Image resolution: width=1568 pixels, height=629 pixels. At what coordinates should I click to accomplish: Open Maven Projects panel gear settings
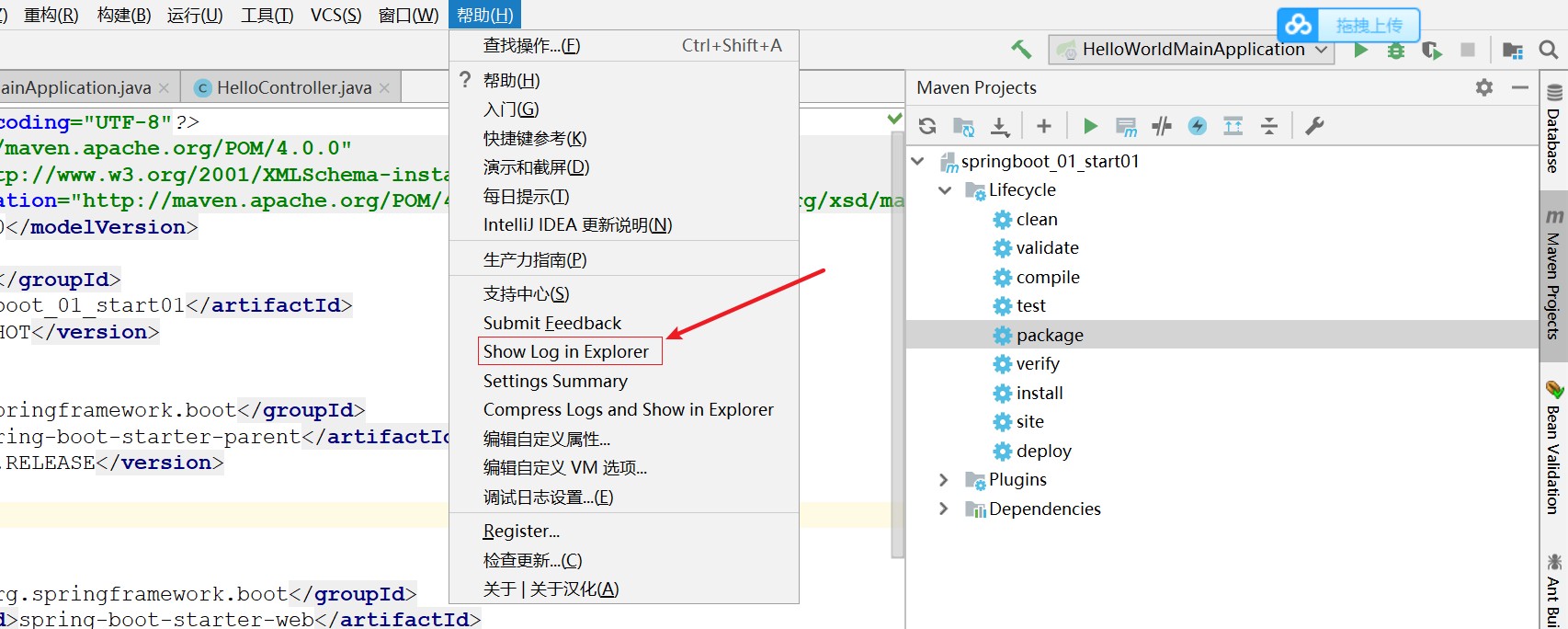click(x=1484, y=87)
